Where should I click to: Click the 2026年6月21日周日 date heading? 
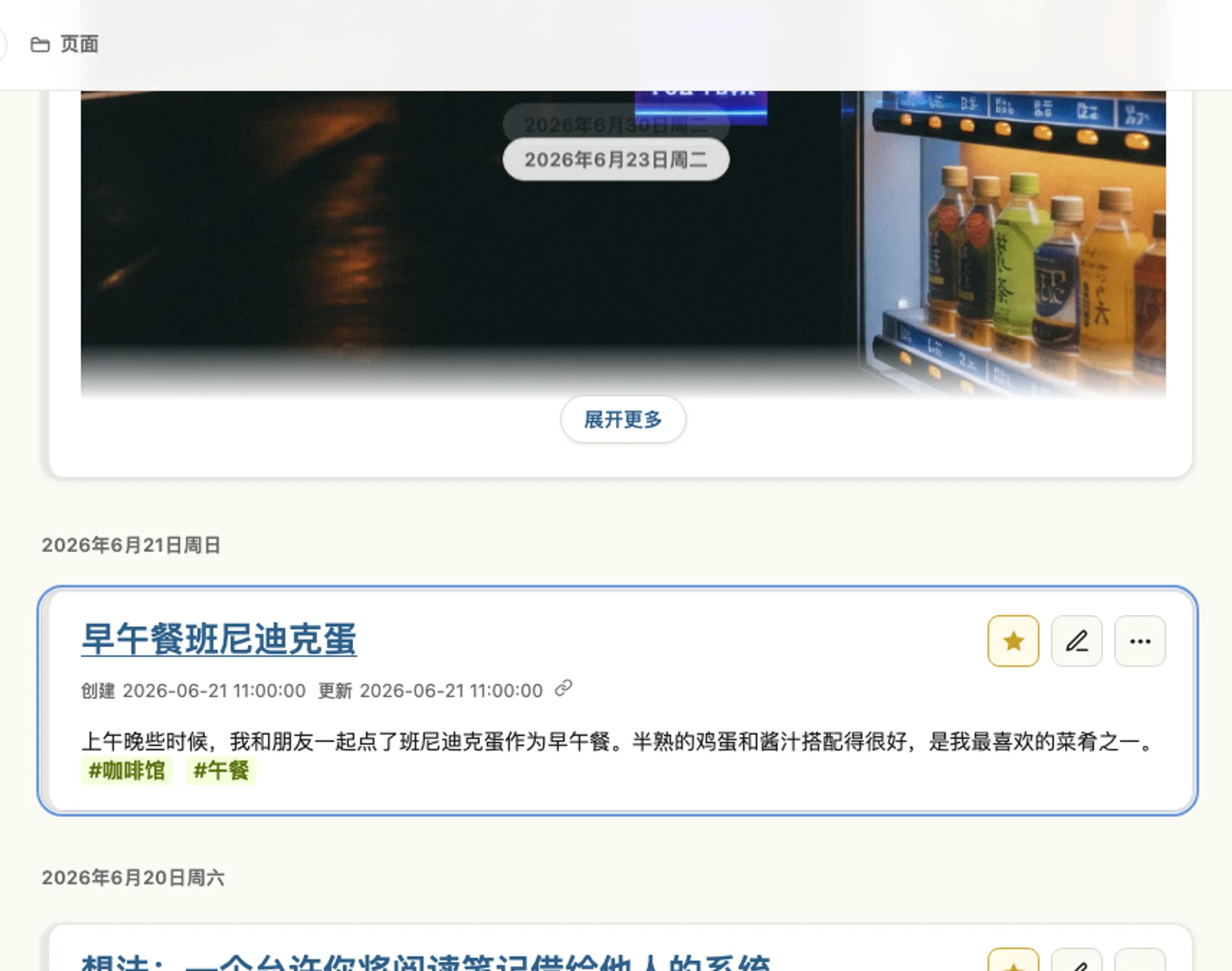131,545
